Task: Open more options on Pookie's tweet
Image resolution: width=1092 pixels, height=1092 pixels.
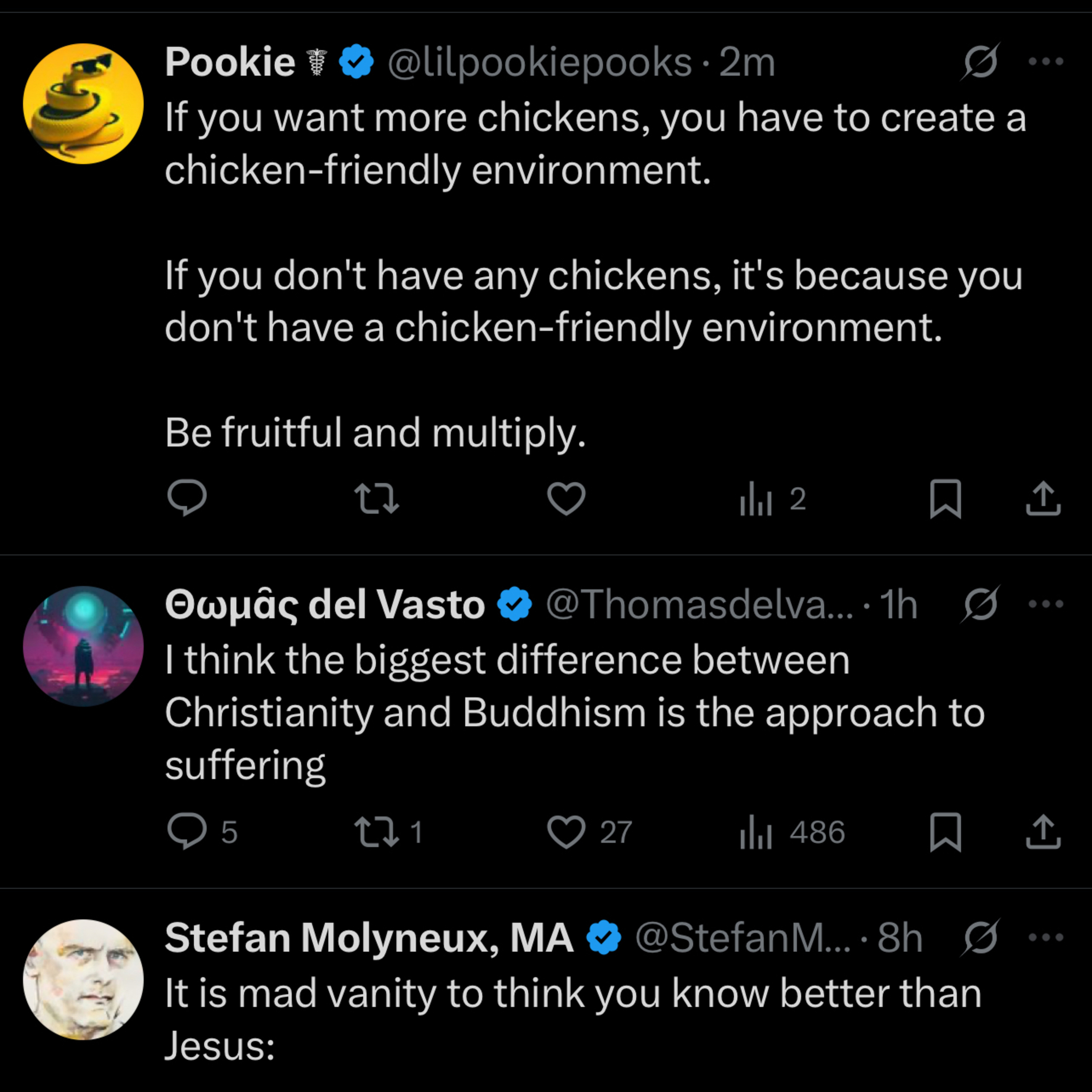Action: [x=1046, y=62]
